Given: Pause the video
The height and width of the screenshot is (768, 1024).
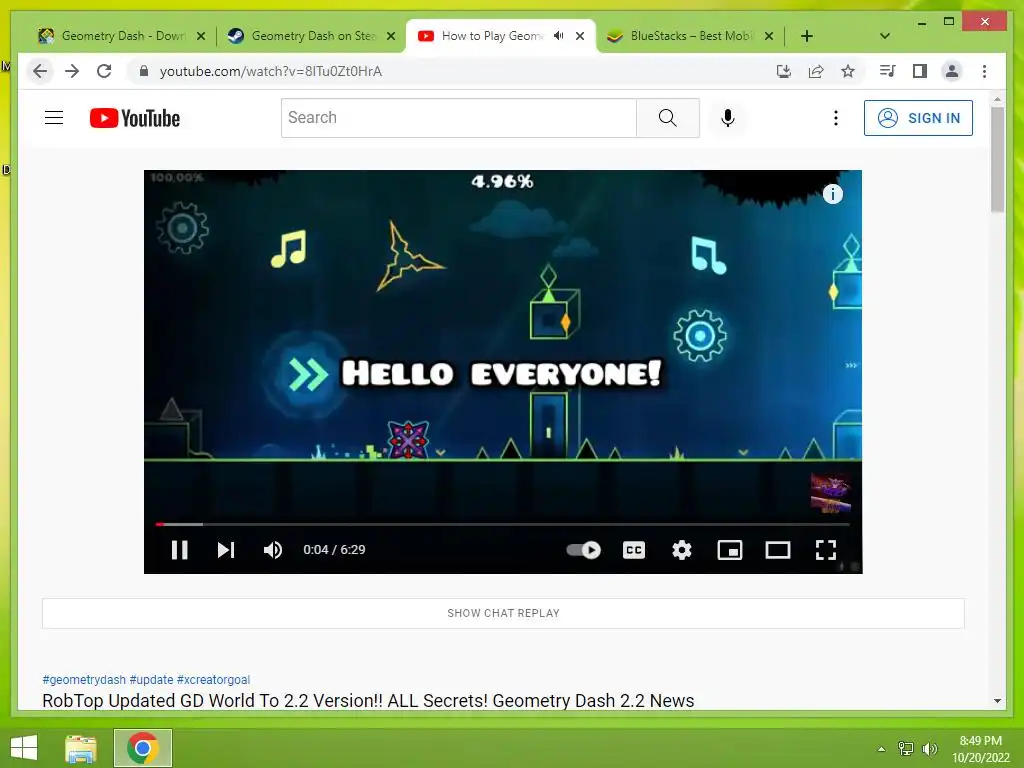Looking at the screenshot, I should (x=180, y=550).
